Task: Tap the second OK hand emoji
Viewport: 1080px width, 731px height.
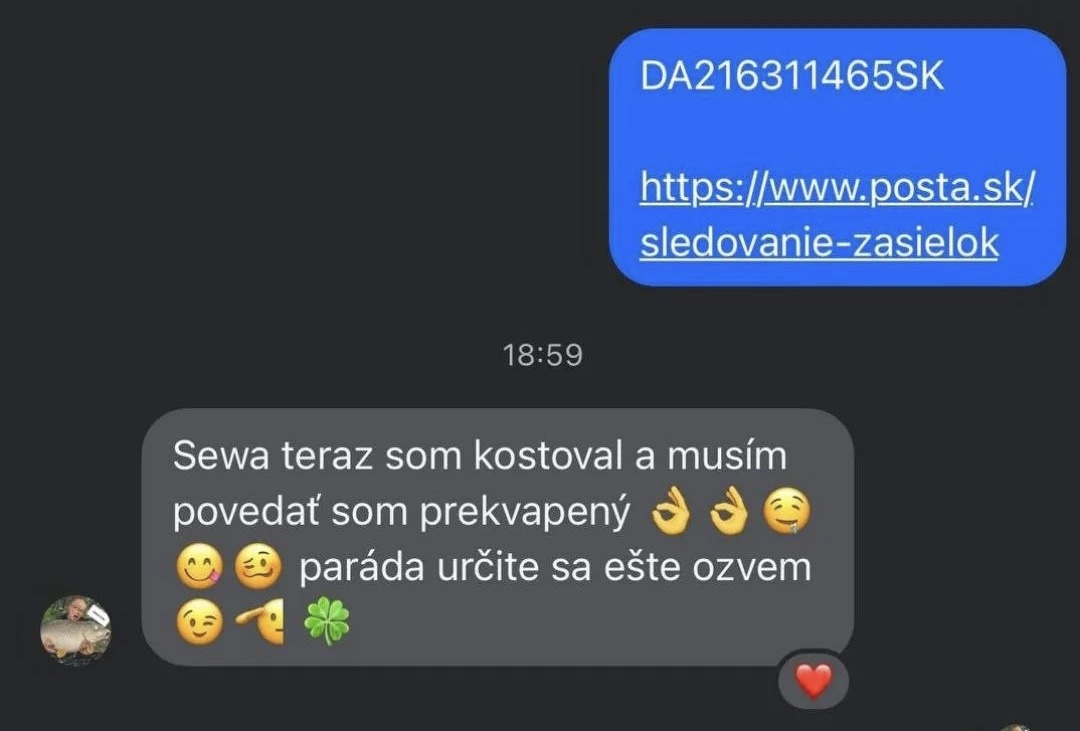Action: (729, 511)
